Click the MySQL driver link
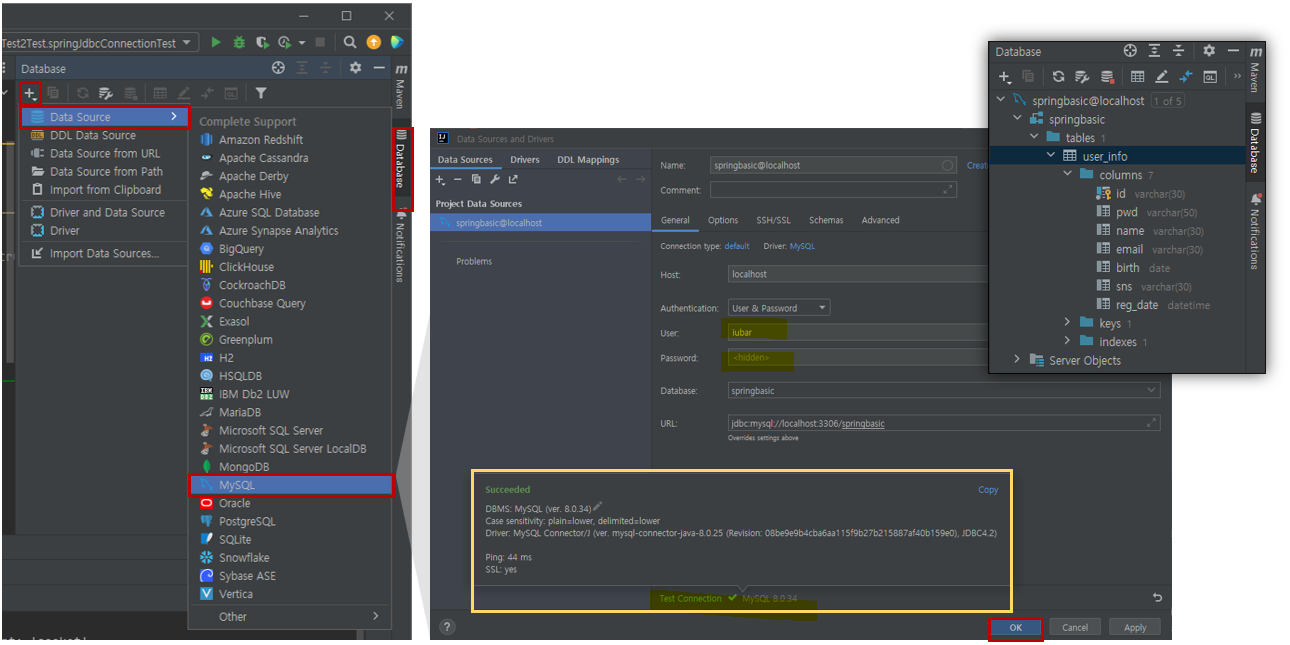The width and height of the screenshot is (1290, 645). coord(803,246)
